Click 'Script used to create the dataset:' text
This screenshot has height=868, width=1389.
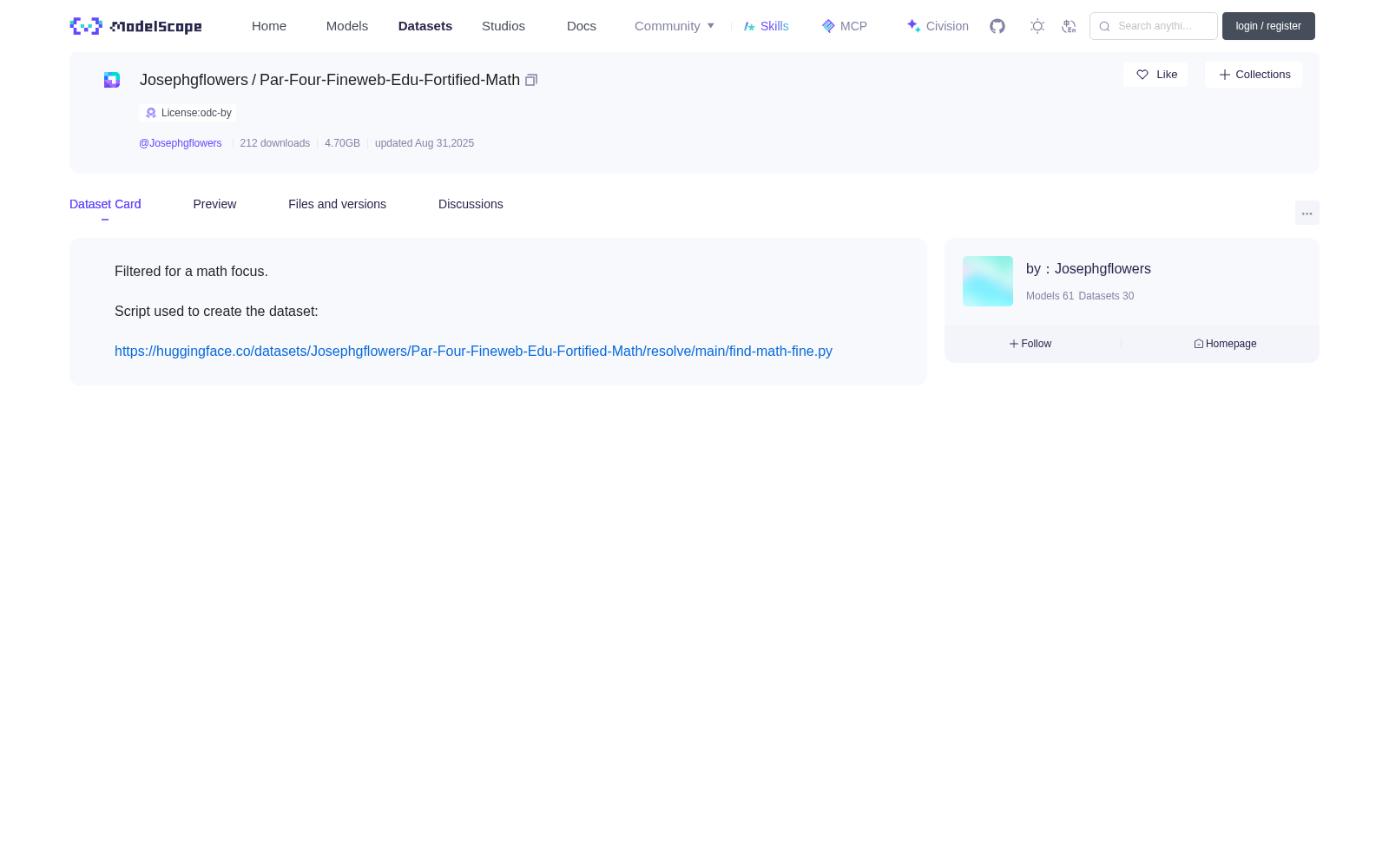coord(216,312)
